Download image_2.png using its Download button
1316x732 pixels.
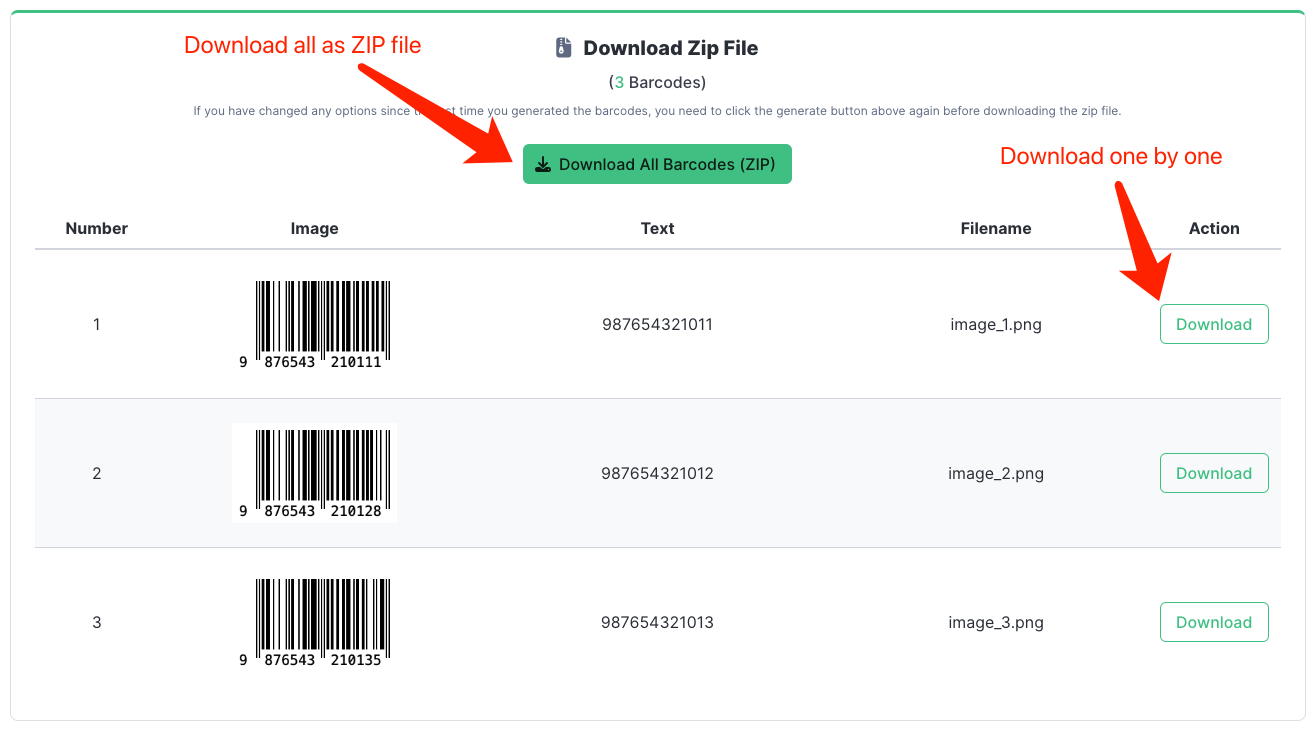[1213, 472]
